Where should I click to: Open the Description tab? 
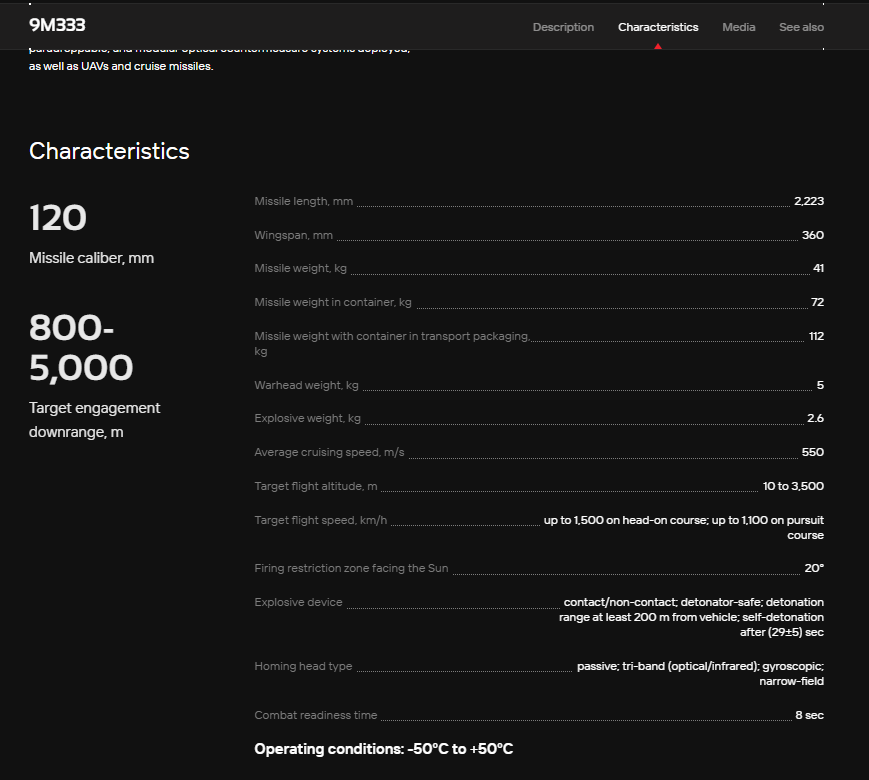(563, 27)
